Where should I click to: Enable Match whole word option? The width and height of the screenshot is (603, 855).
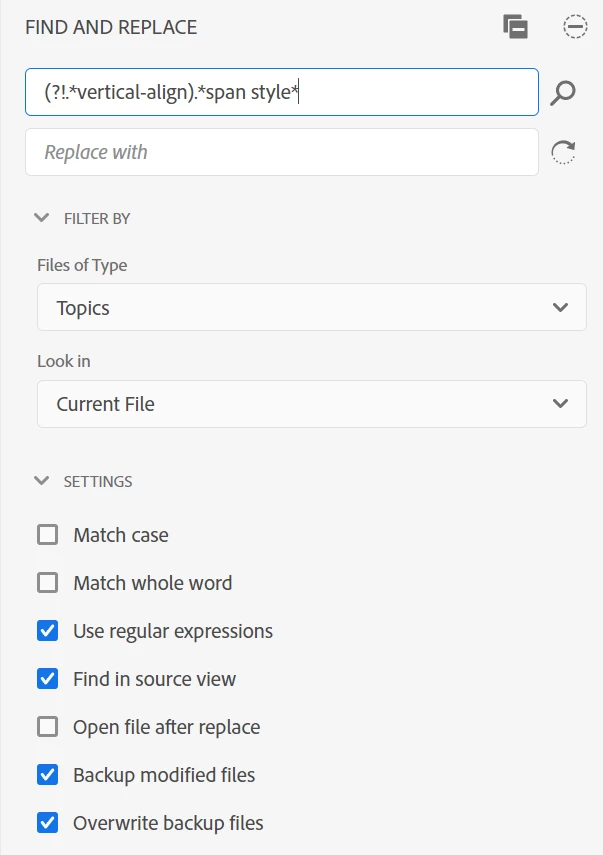(x=47, y=583)
